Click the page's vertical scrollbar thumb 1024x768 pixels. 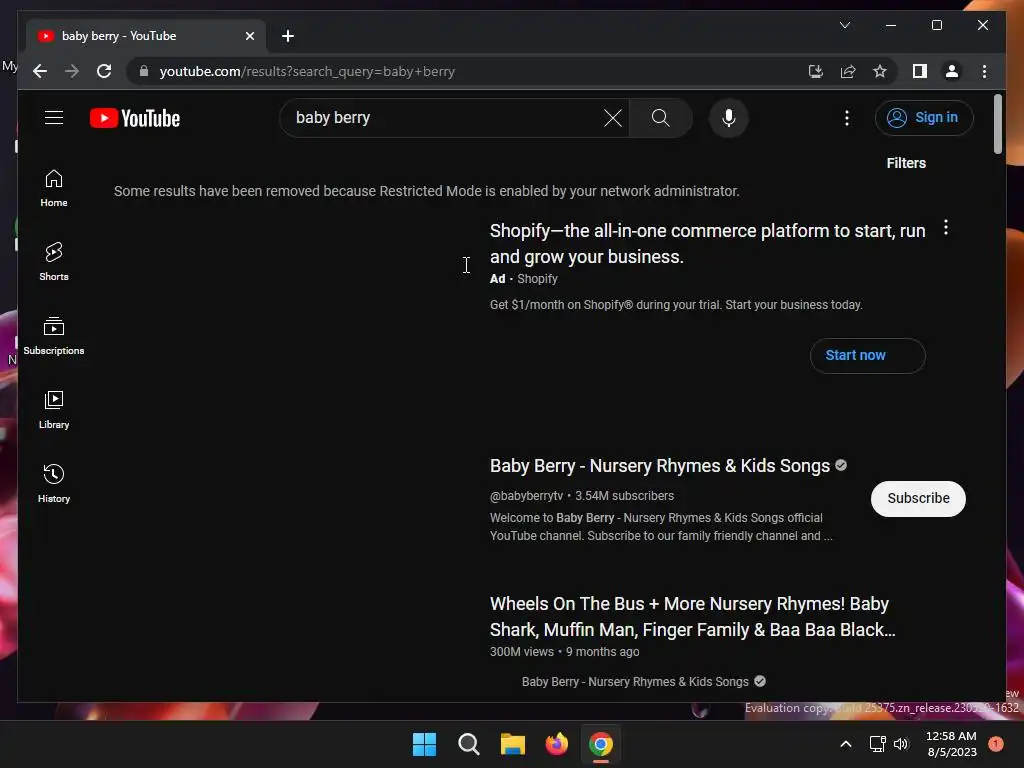(997, 124)
